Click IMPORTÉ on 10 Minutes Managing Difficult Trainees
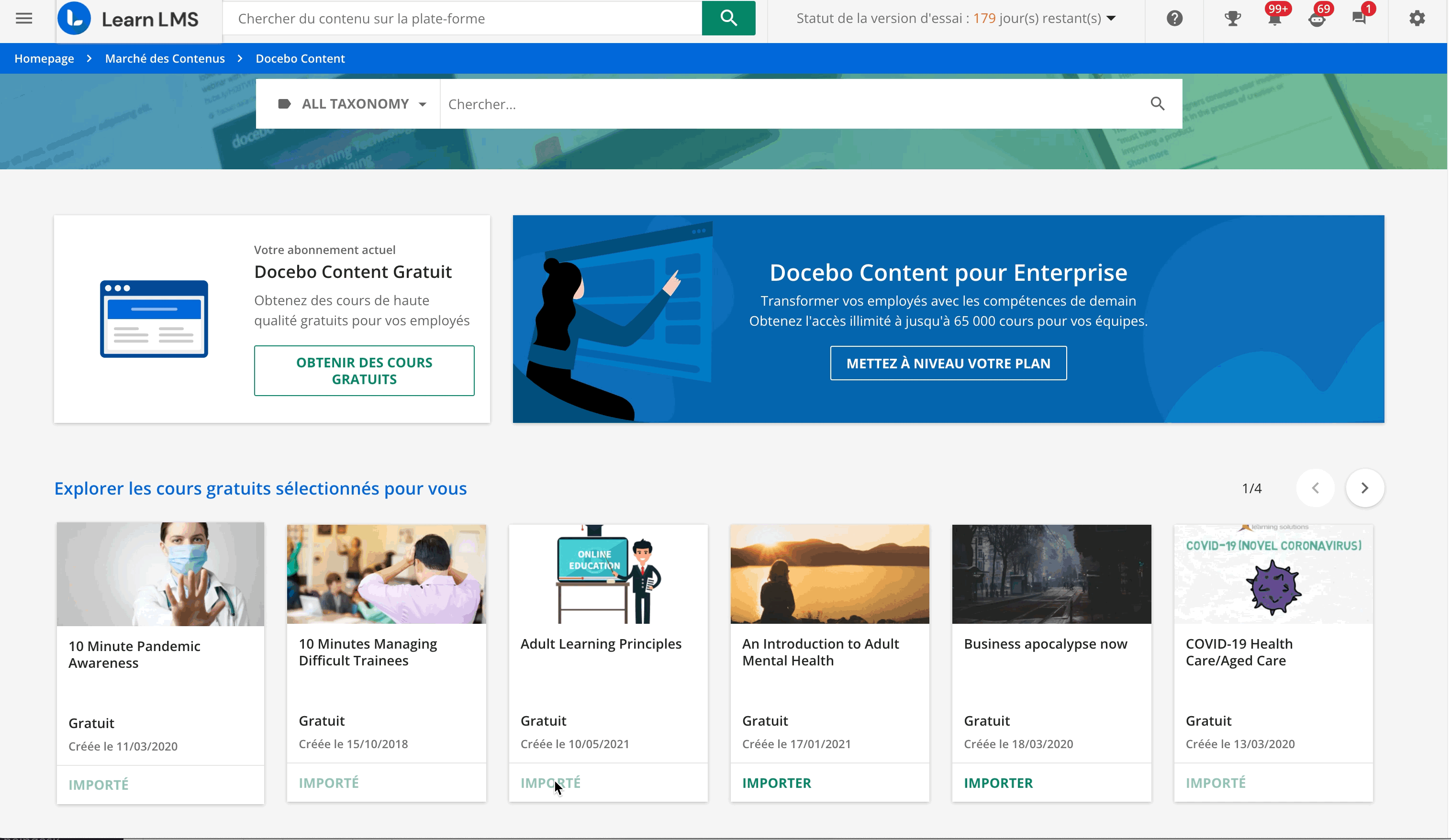This screenshot has height=840, width=1451. pyautogui.click(x=329, y=783)
